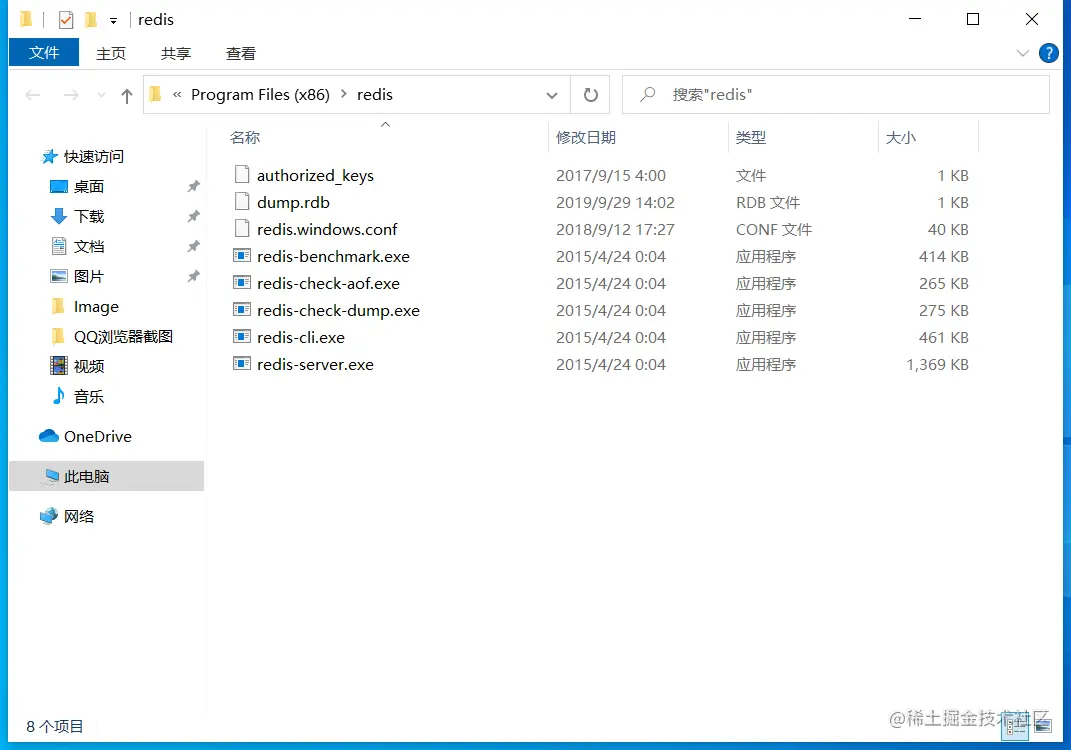Sort by 类型 column header
The image size is (1071, 750).
(751, 137)
